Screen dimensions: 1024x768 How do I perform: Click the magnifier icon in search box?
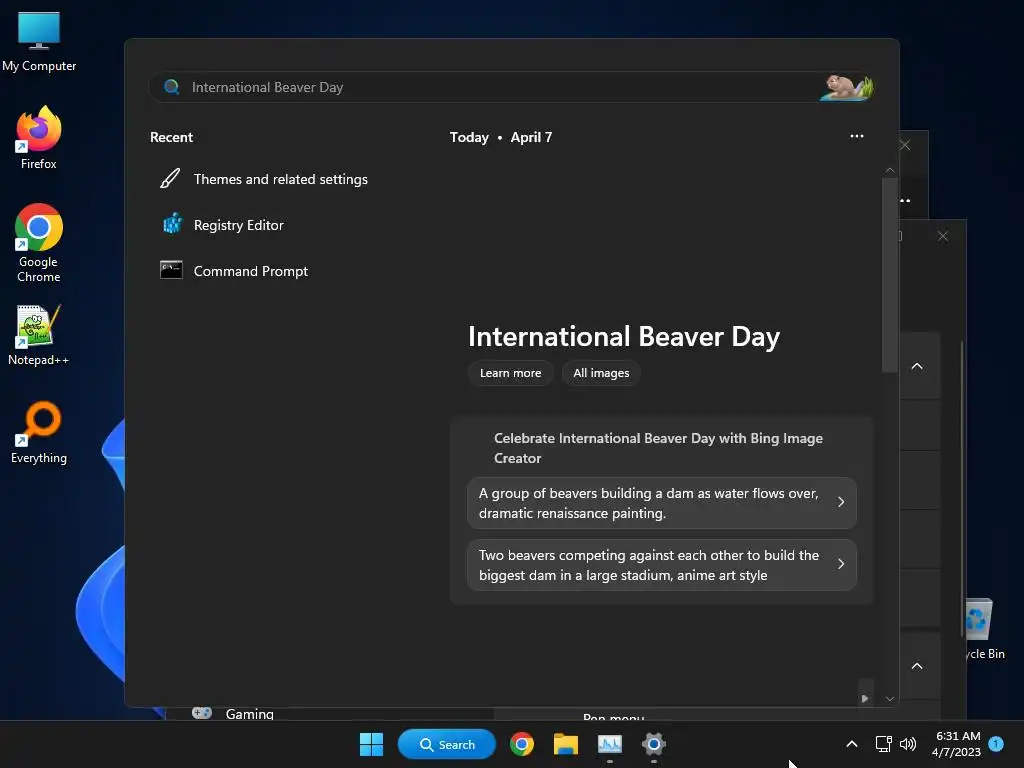pos(172,87)
